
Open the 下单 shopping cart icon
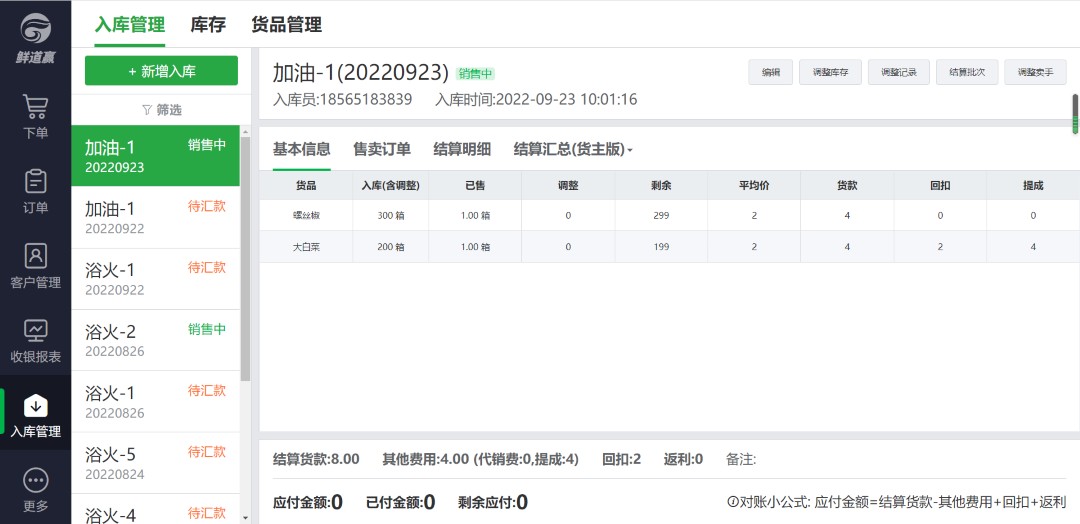pyautogui.click(x=35, y=107)
